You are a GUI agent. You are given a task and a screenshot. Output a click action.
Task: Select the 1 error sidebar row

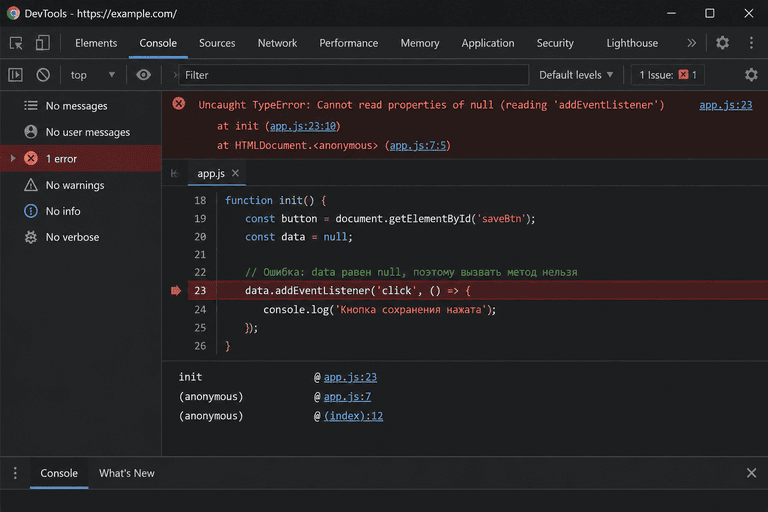(x=81, y=159)
